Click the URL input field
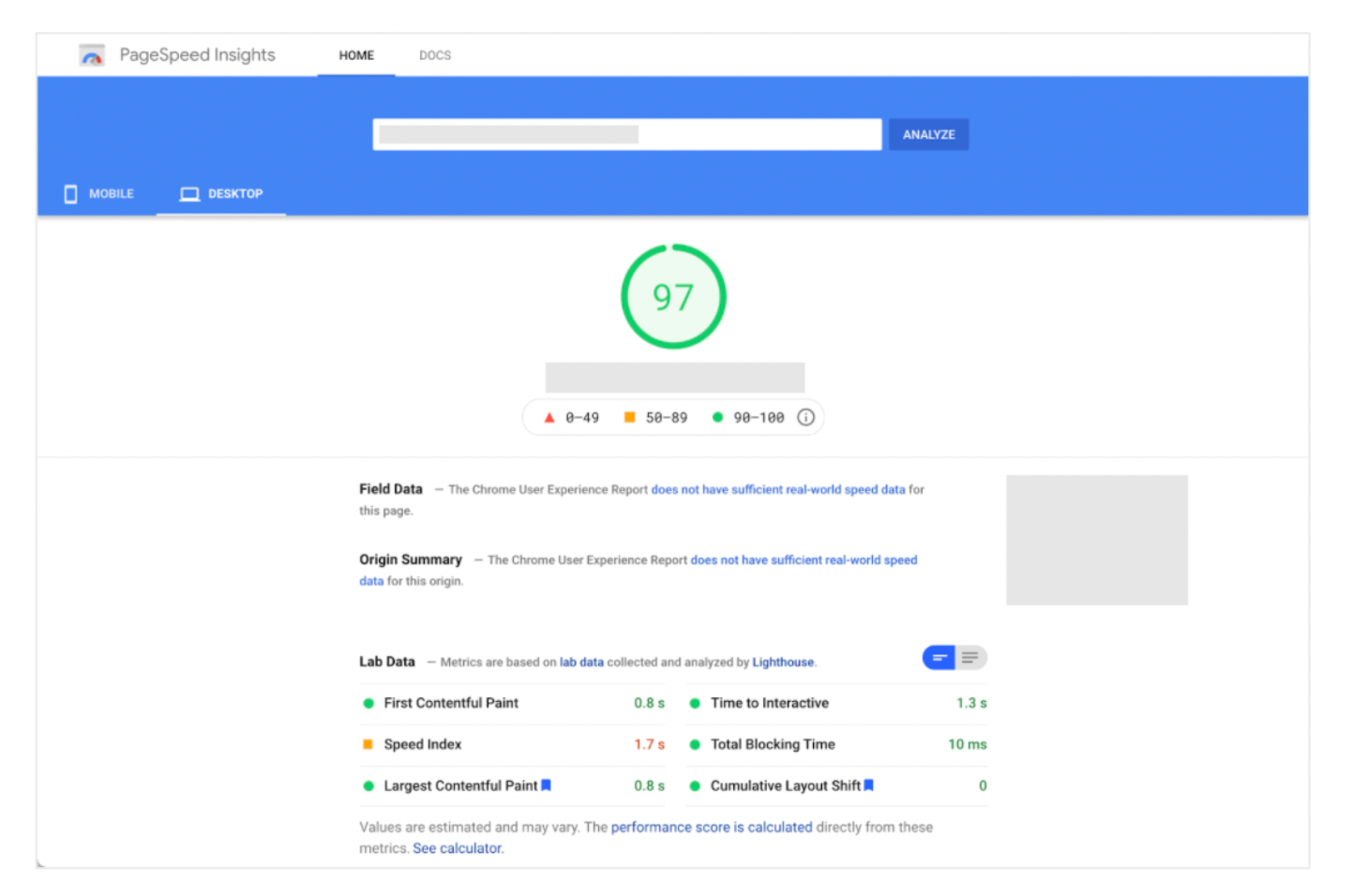Image resolution: width=1352 pixels, height=896 pixels. pos(627,134)
